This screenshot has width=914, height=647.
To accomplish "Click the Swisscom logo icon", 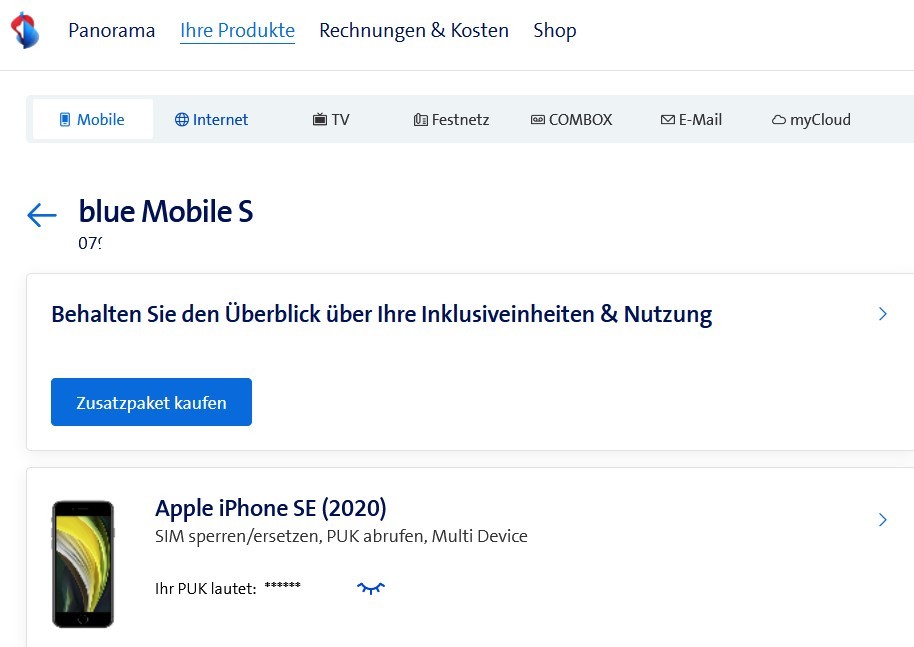I will pos(25,30).
